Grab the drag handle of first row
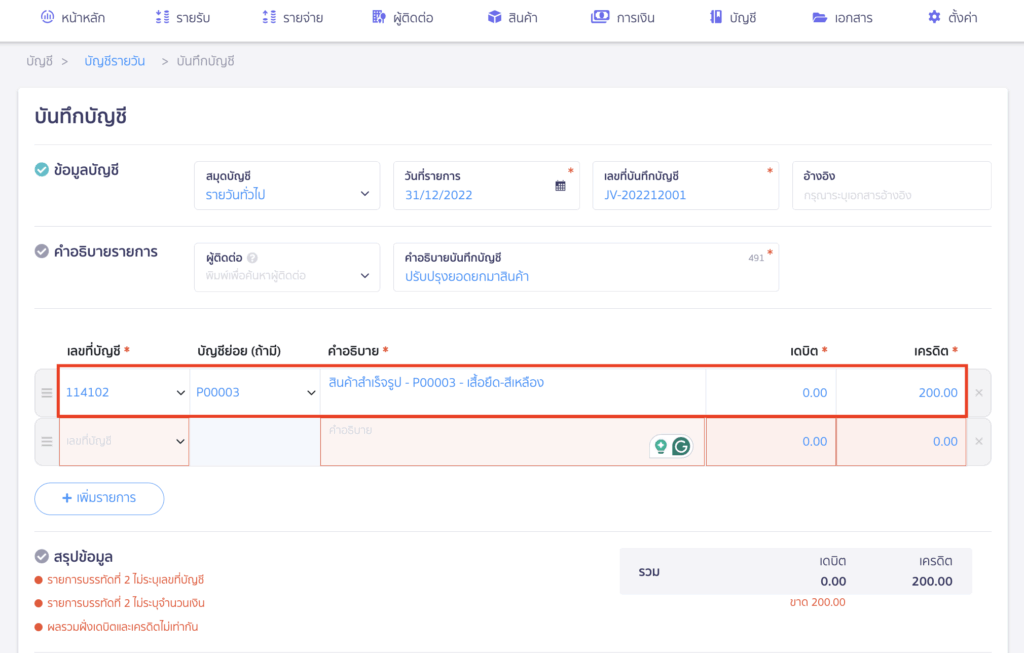 tap(46, 393)
